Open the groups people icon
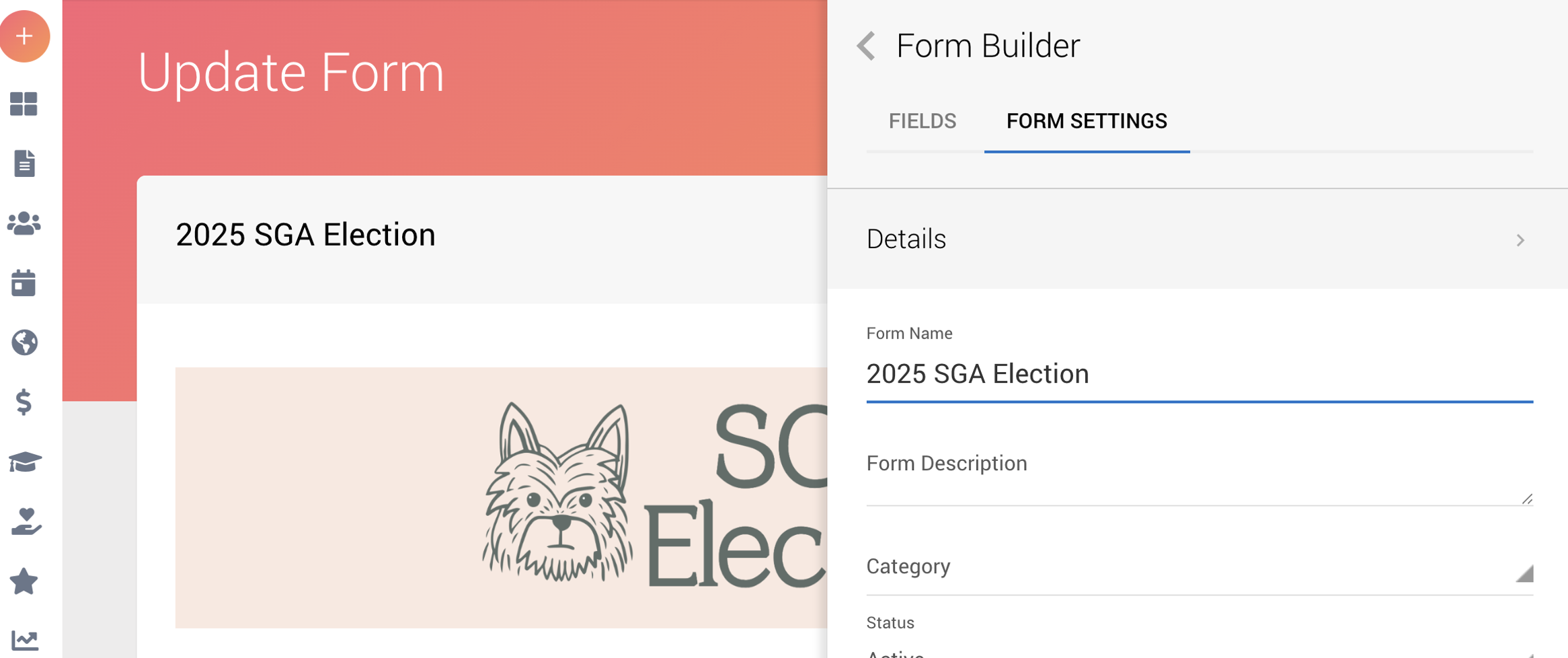Screen dimensions: 1568x658 pyautogui.click(x=24, y=223)
